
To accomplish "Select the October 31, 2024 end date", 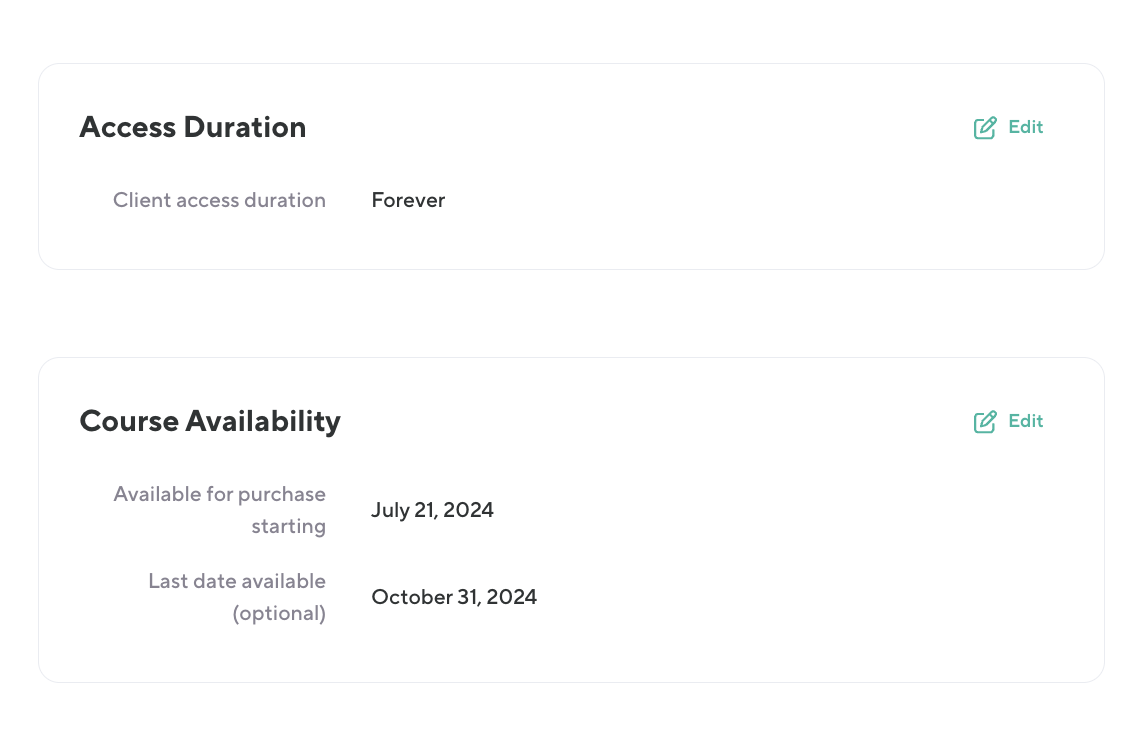I will 454,597.
